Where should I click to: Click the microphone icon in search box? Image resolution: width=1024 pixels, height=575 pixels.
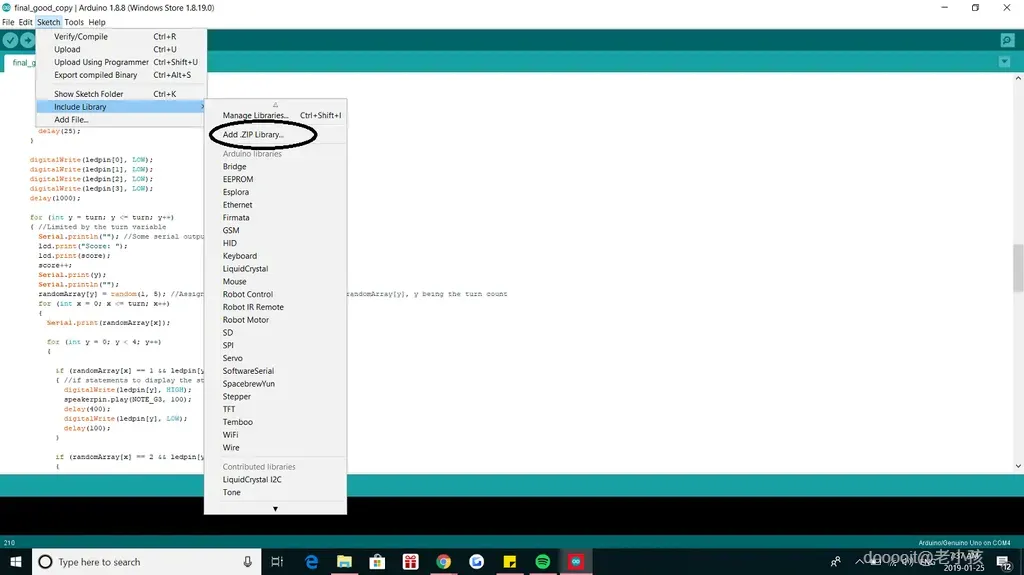[x=248, y=562]
